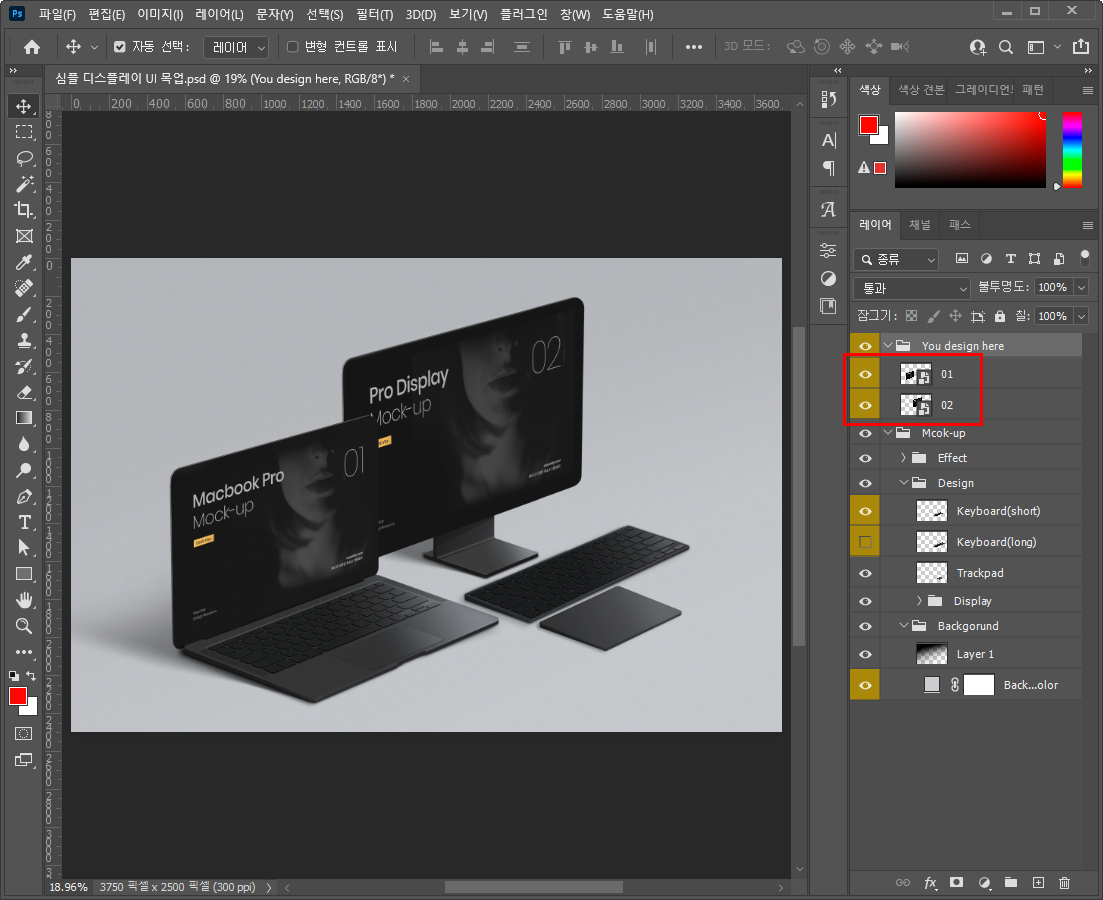Select the Hand tool
The image size is (1103, 900).
24,600
